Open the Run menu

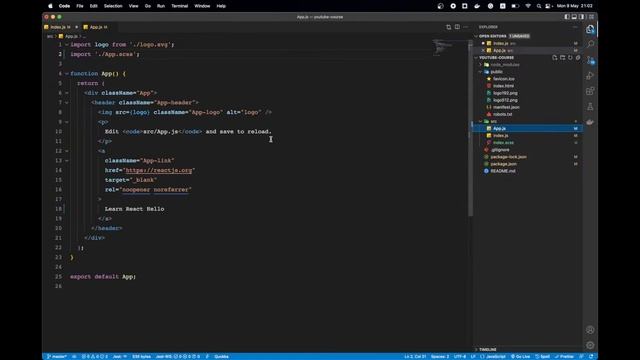pos(161,6)
